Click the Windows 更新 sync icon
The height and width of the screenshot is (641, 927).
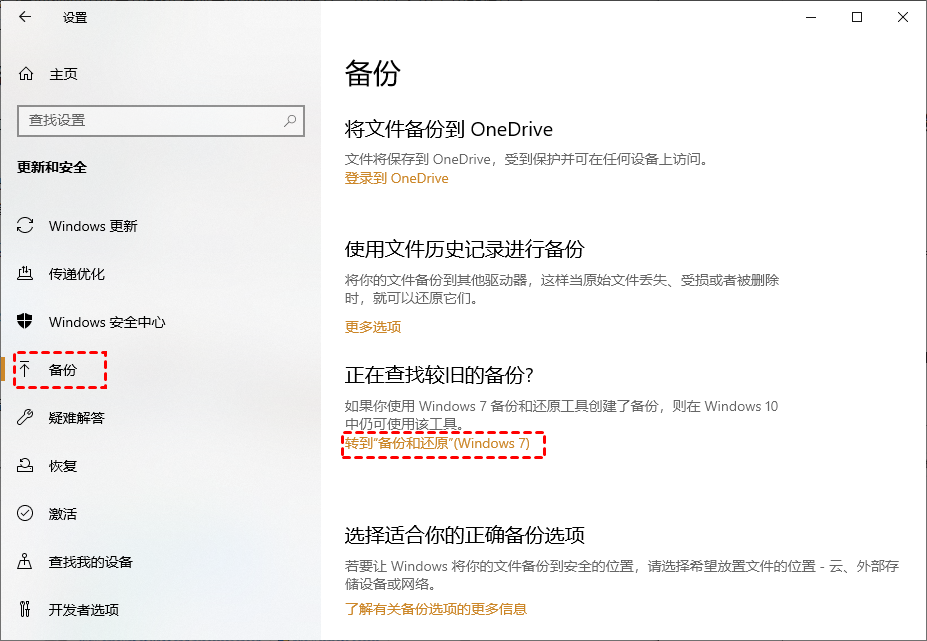pyautogui.click(x=25, y=225)
